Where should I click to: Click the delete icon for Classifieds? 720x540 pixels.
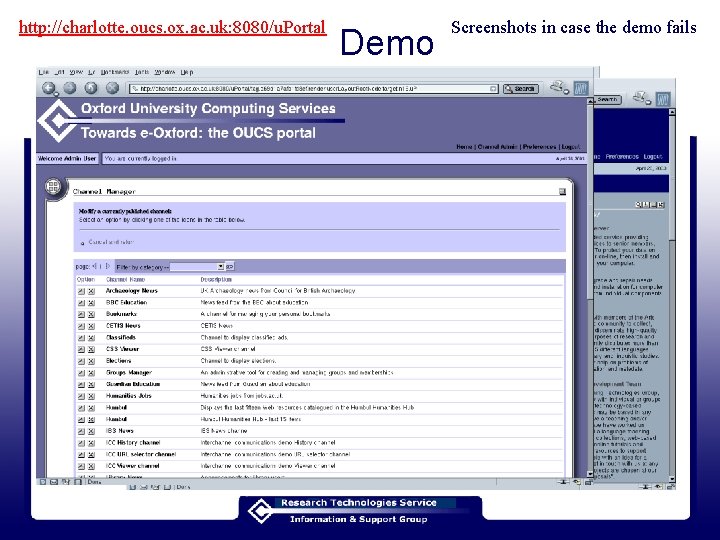point(91,338)
